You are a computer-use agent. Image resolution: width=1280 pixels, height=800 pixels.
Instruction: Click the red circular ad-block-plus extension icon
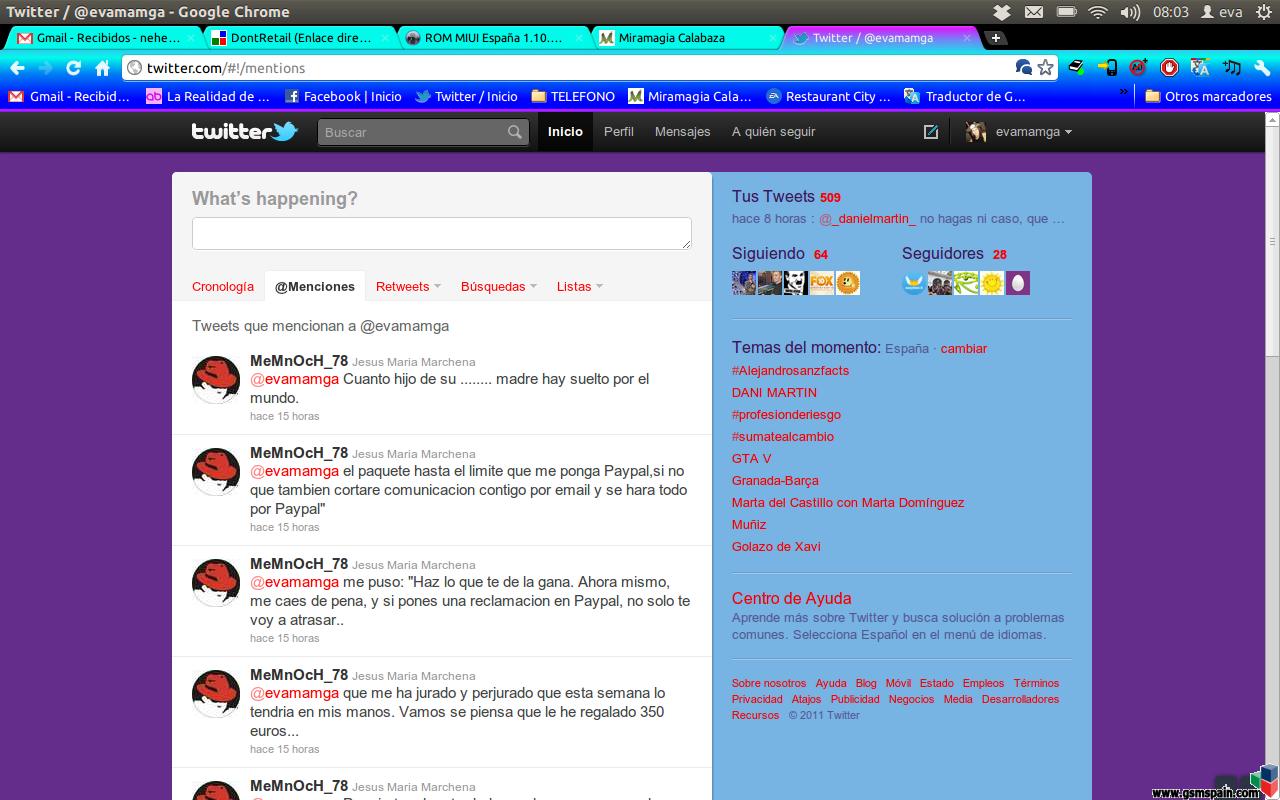pos(1138,68)
